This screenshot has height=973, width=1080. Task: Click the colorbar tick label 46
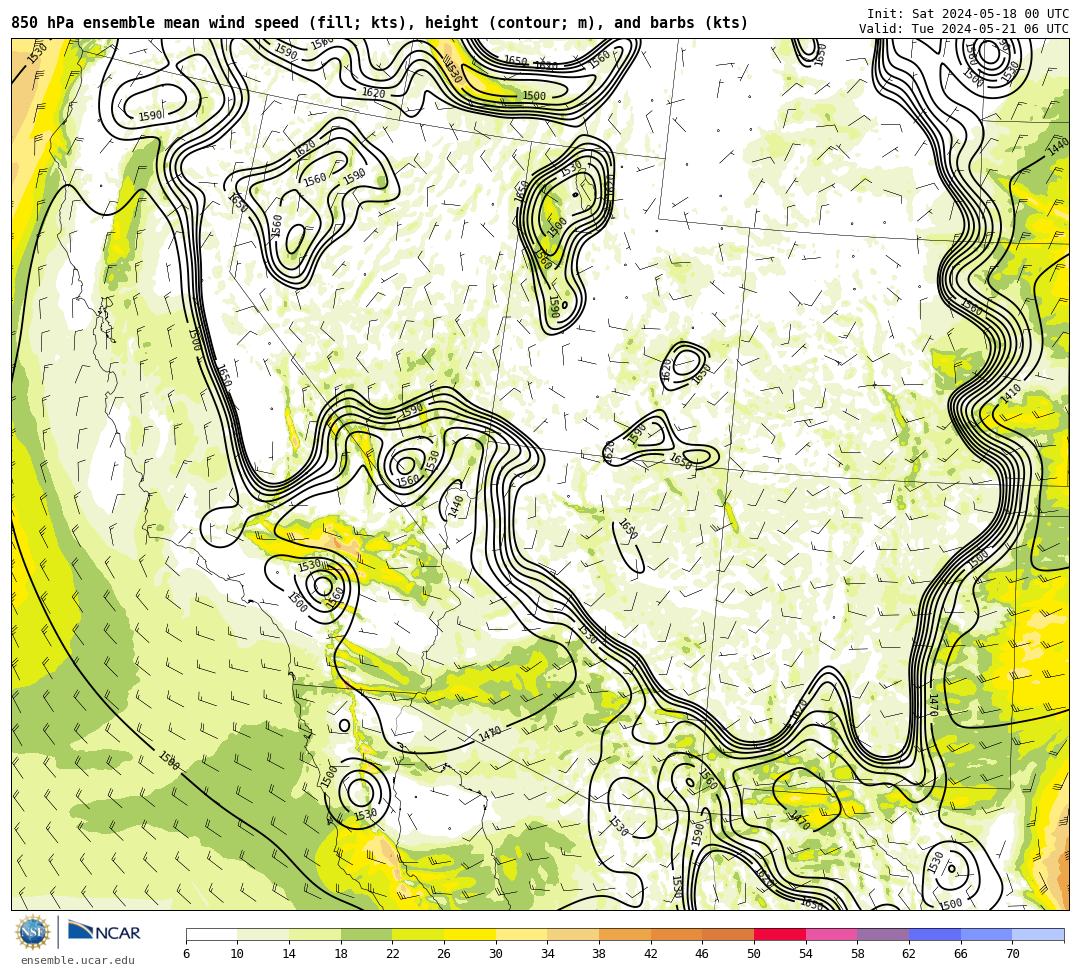point(703,954)
